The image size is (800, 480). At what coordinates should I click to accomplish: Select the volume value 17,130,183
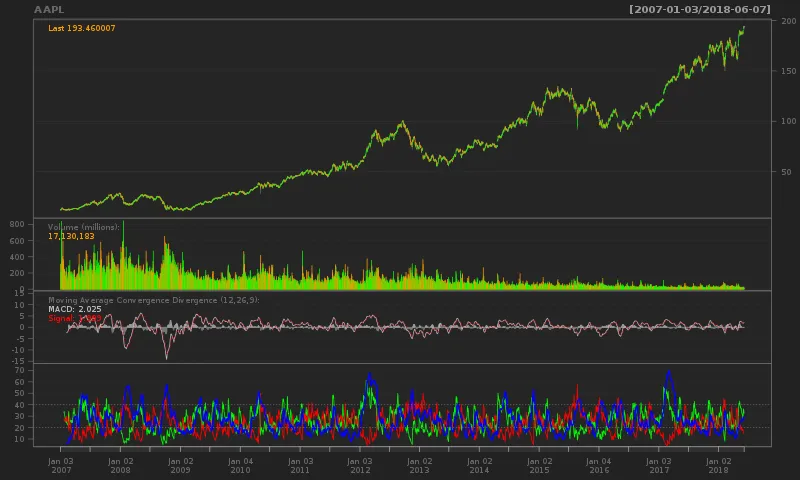tap(71, 236)
